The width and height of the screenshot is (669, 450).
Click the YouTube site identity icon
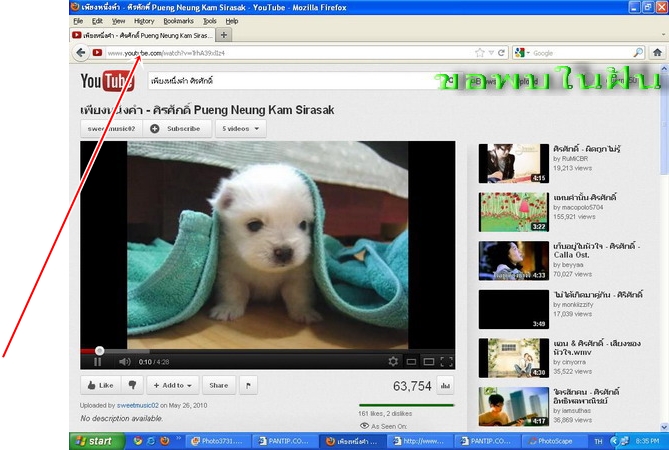tap(97, 53)
